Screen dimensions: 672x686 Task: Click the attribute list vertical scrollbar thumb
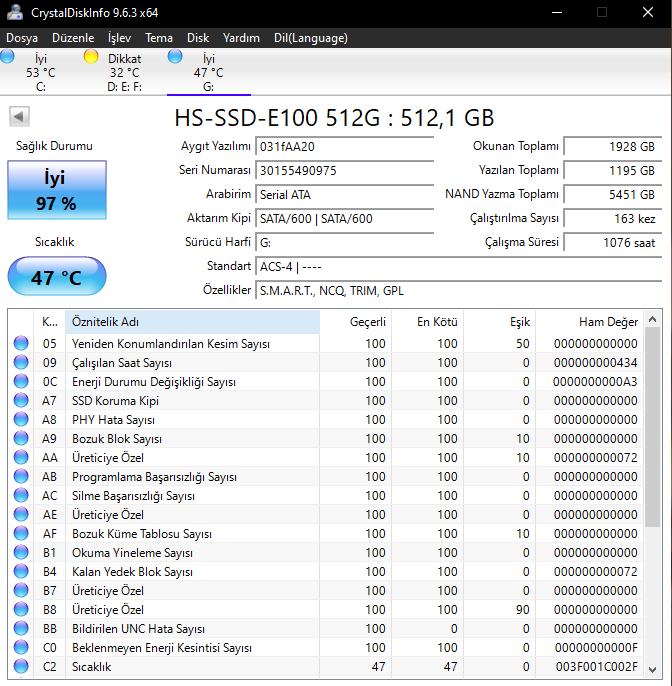click(653, 427)
